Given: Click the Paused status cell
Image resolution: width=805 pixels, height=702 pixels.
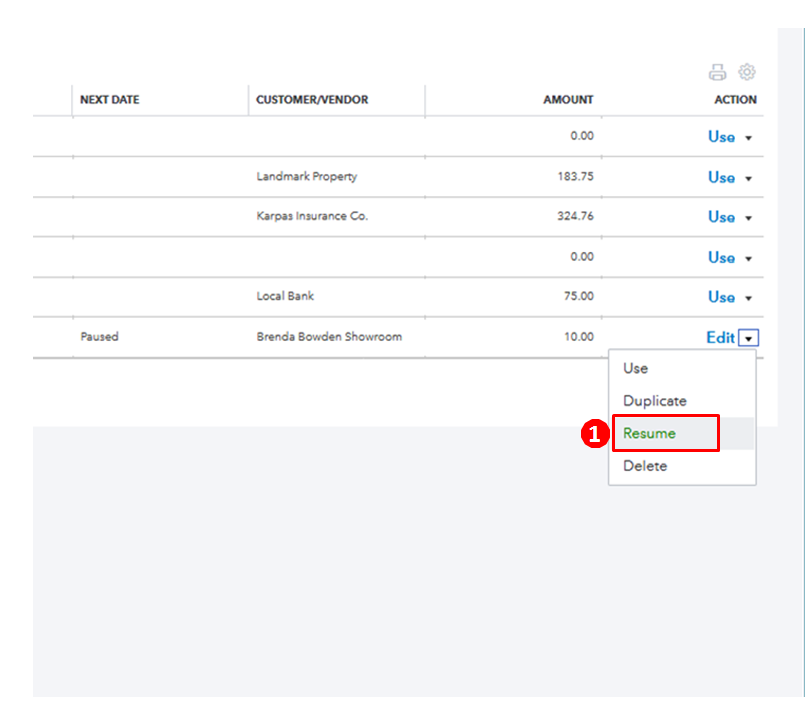Looking at the screenshot, I should pyautogui.click(x=99, y=337).
